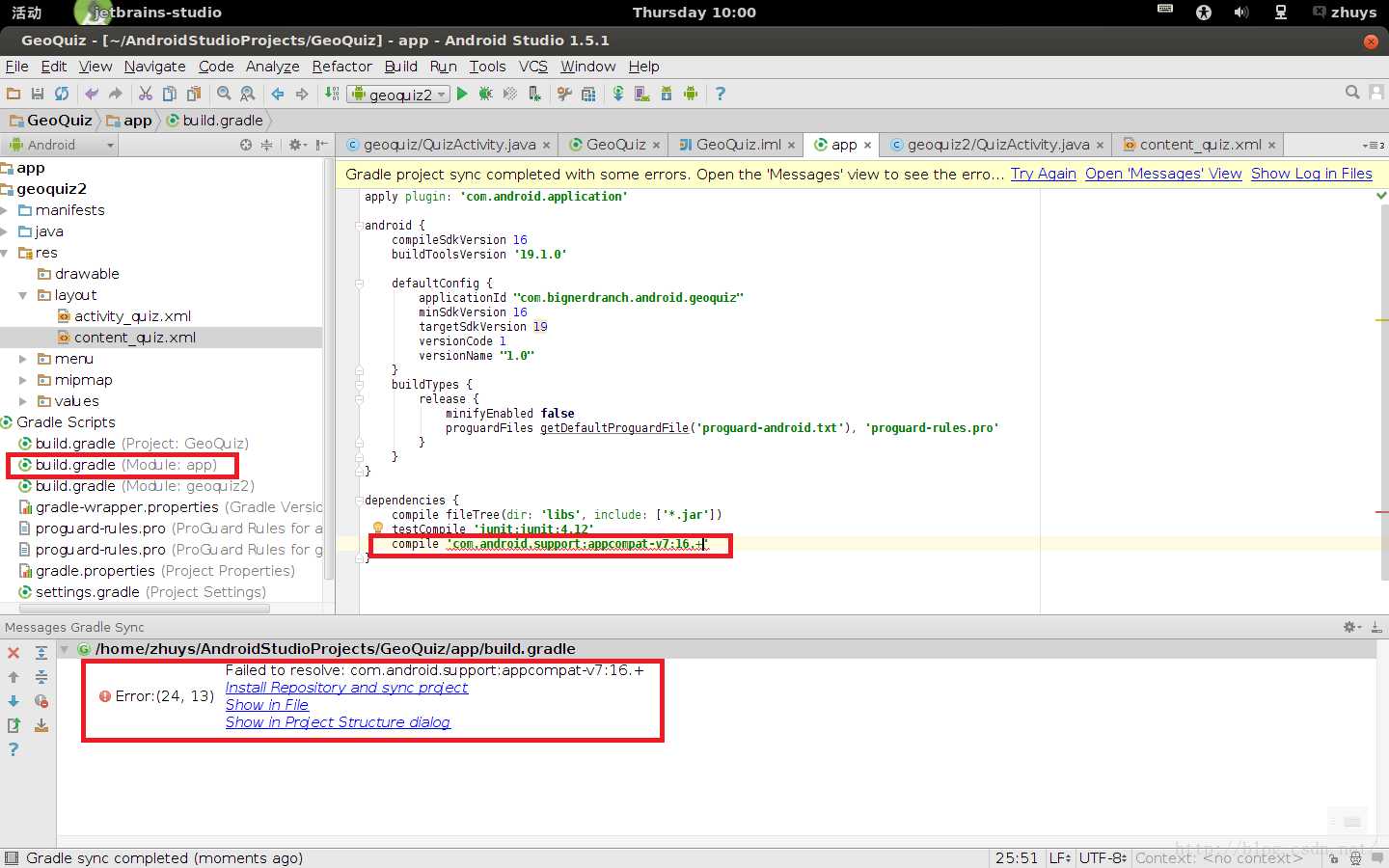Click the Project Structure toolbar icon

coord(588,94)
